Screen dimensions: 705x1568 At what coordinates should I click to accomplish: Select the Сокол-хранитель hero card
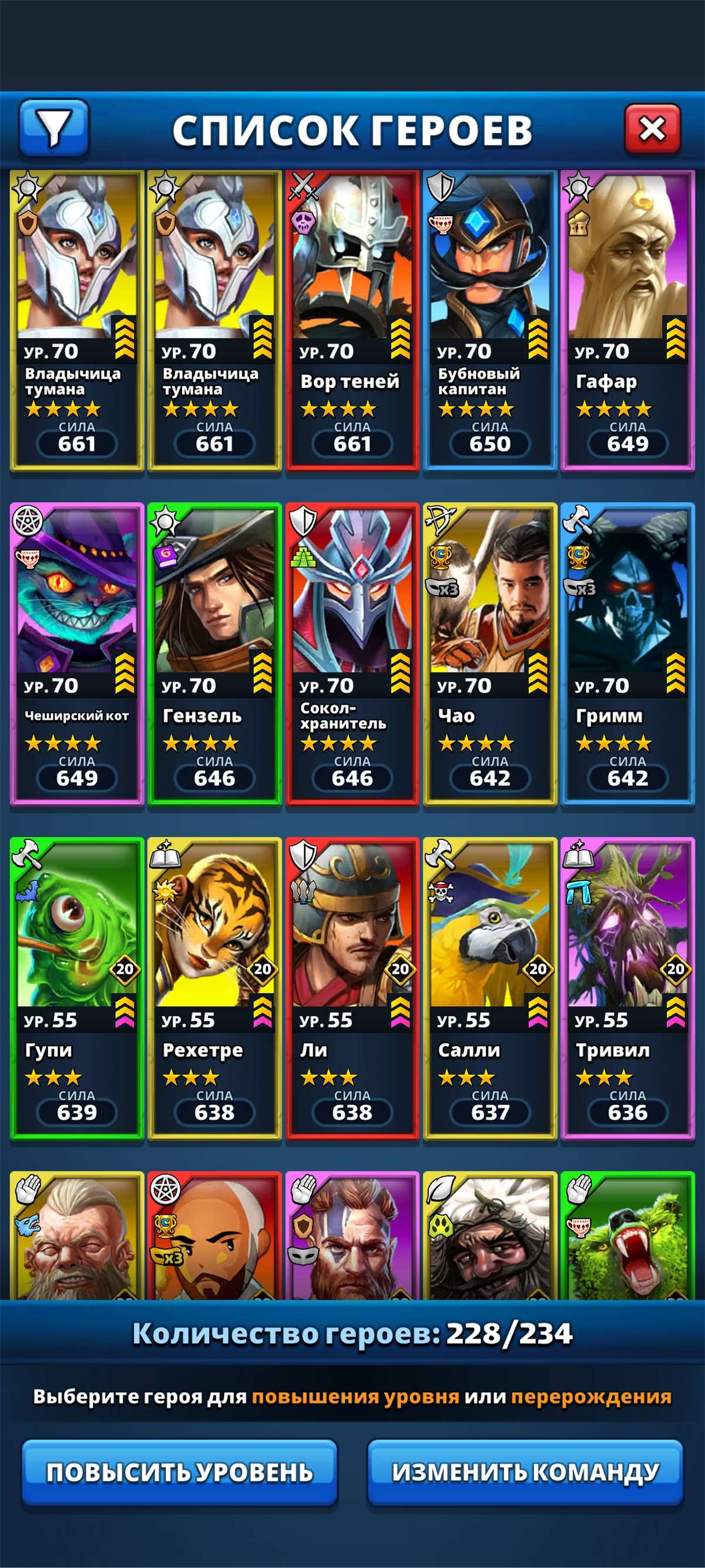(352, 654)
